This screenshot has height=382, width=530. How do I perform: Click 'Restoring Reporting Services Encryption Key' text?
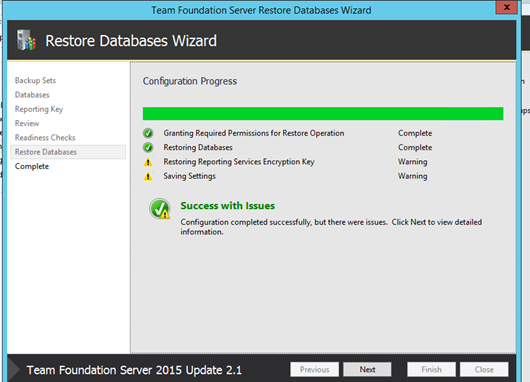[239, 162]
